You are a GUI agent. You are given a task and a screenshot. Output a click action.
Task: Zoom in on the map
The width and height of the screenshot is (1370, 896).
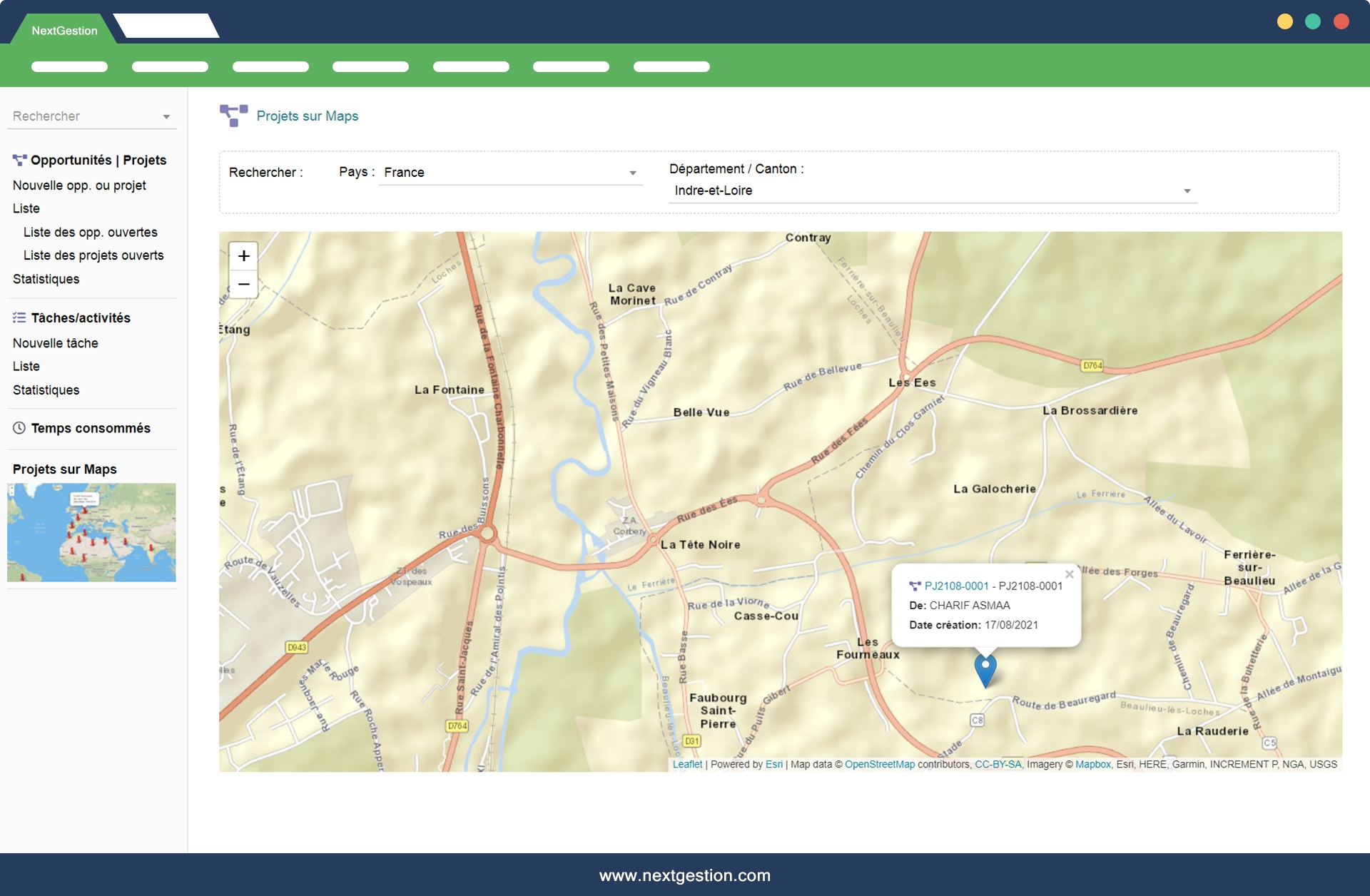pyautogui.click(x=243, y=256)
